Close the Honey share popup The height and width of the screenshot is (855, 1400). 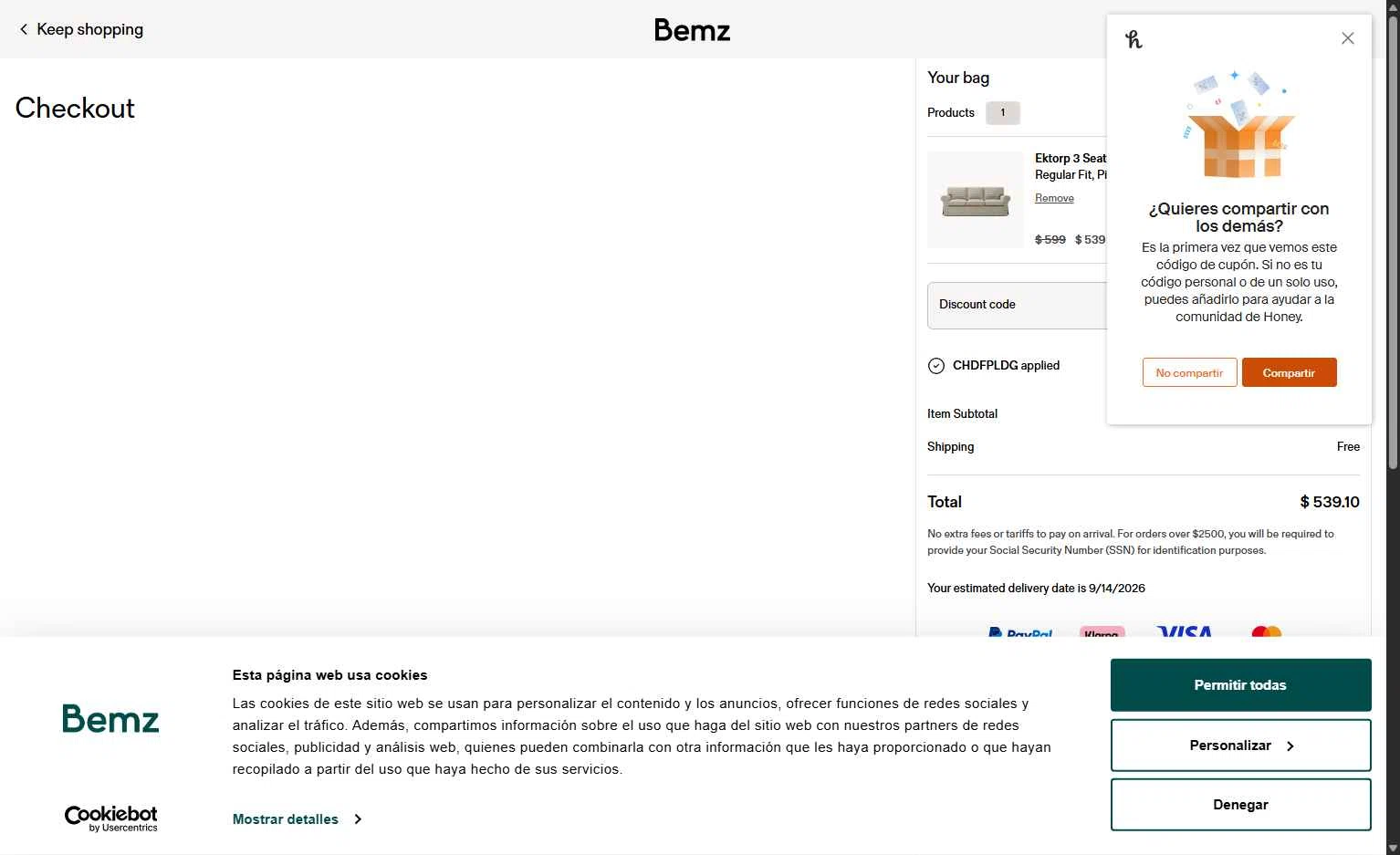(1347, 38)
